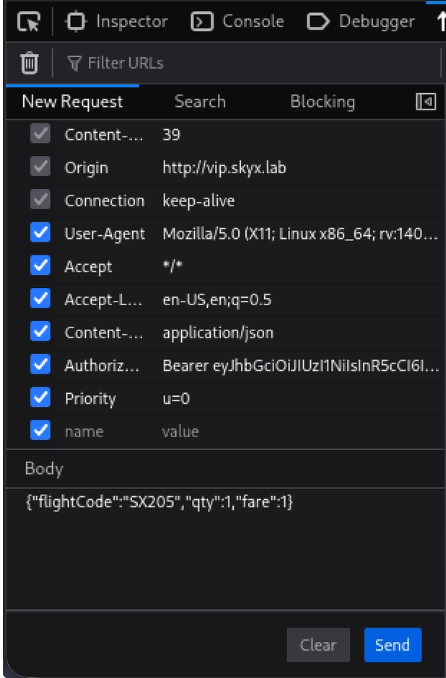Activate the element picker icon

coord(29,21)
